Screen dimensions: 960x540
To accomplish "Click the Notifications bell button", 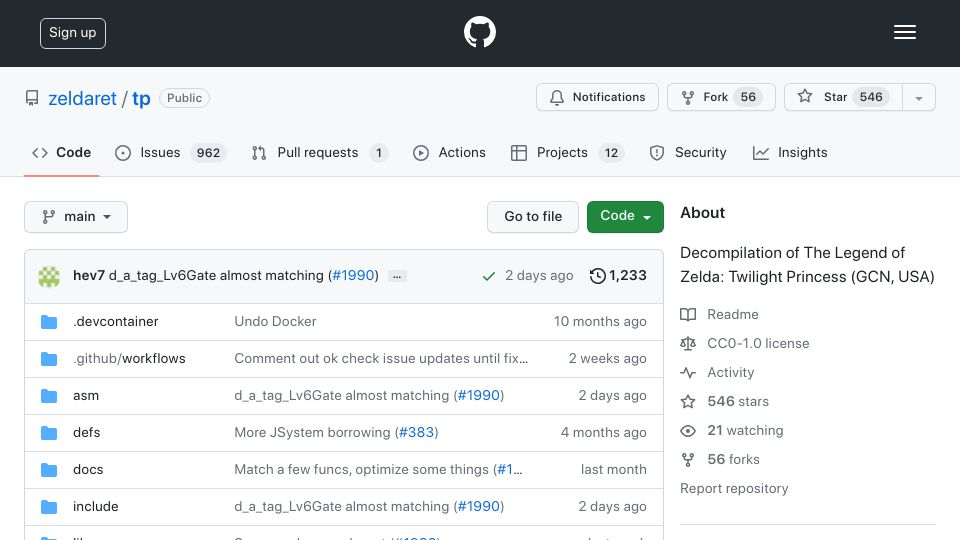I will tap(597, 97).
